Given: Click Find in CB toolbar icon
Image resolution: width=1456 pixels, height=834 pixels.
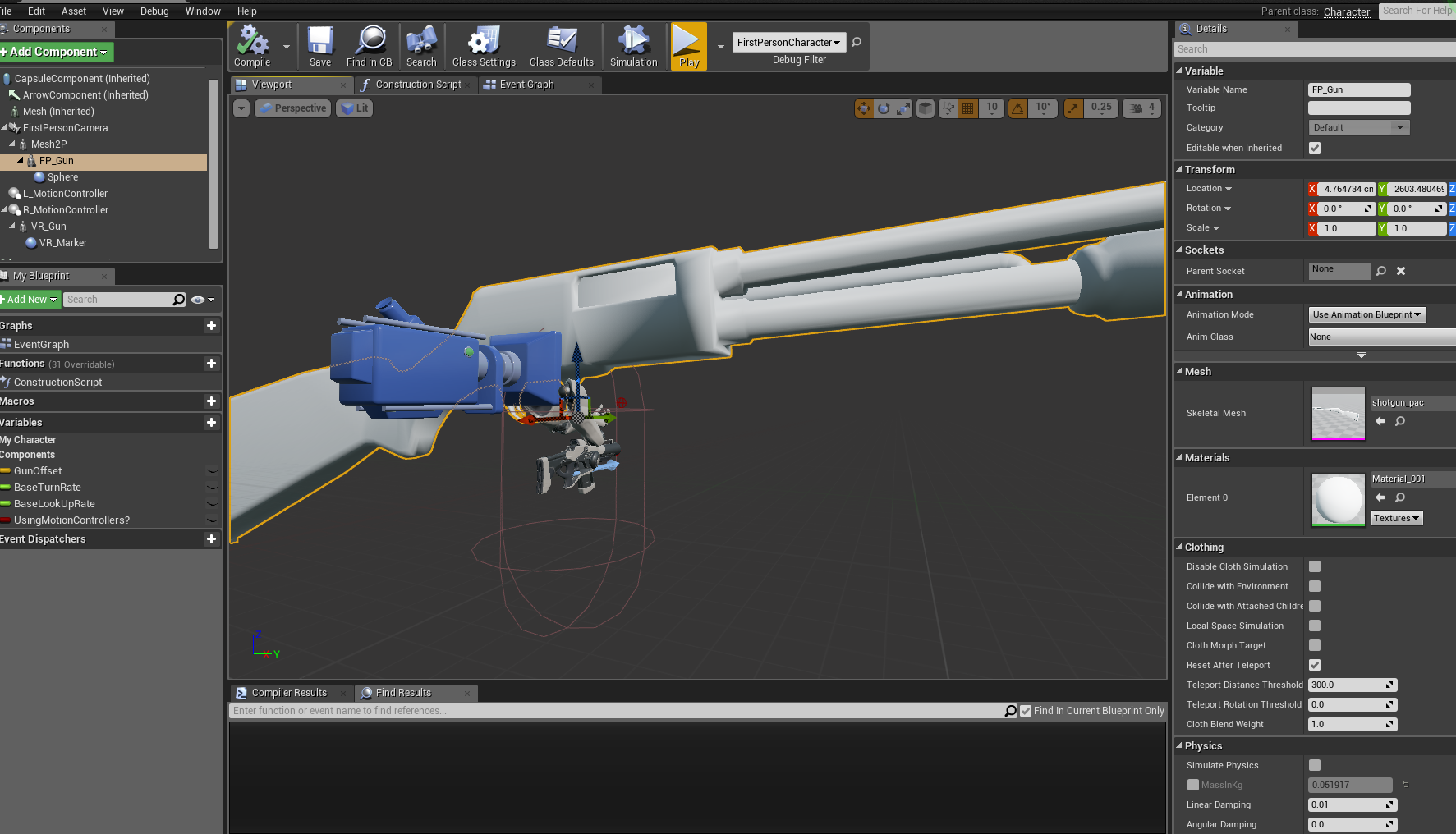Looking at the screenshot, I should pos(370,46).
